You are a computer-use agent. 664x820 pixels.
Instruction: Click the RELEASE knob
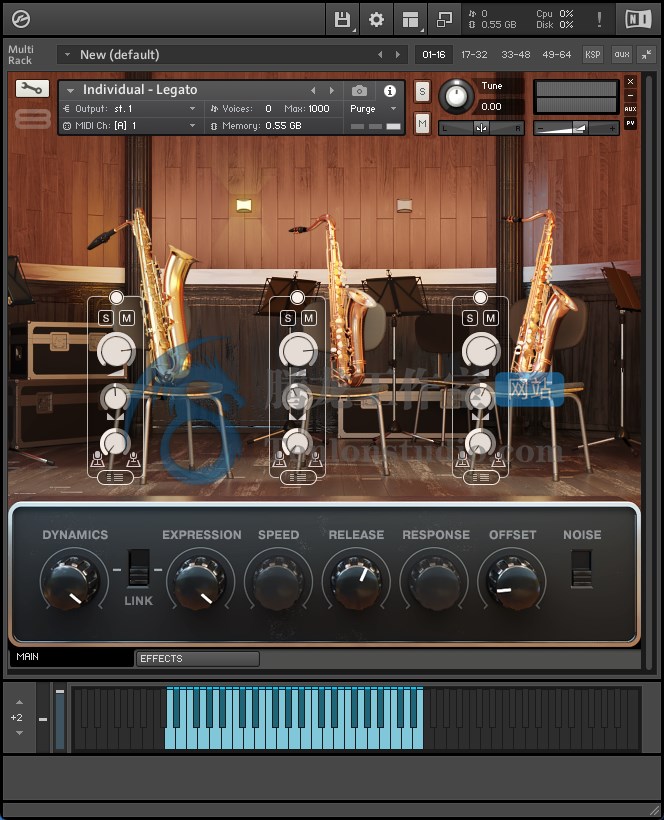coord(356,583)
